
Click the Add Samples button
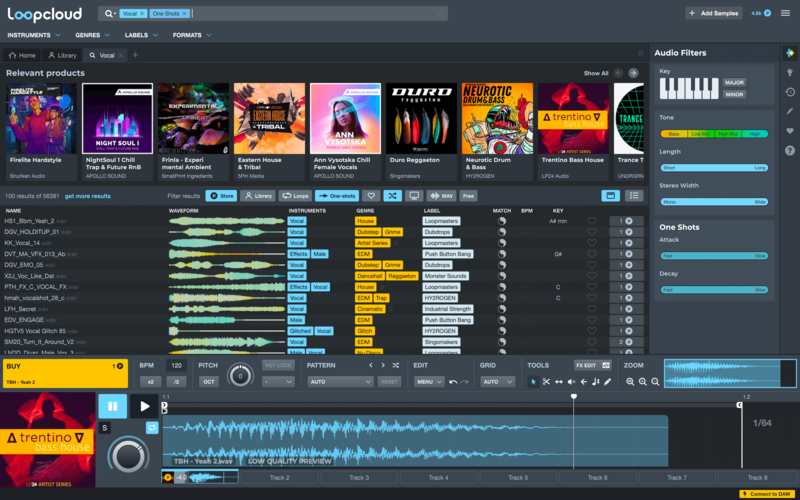[714, 13]
